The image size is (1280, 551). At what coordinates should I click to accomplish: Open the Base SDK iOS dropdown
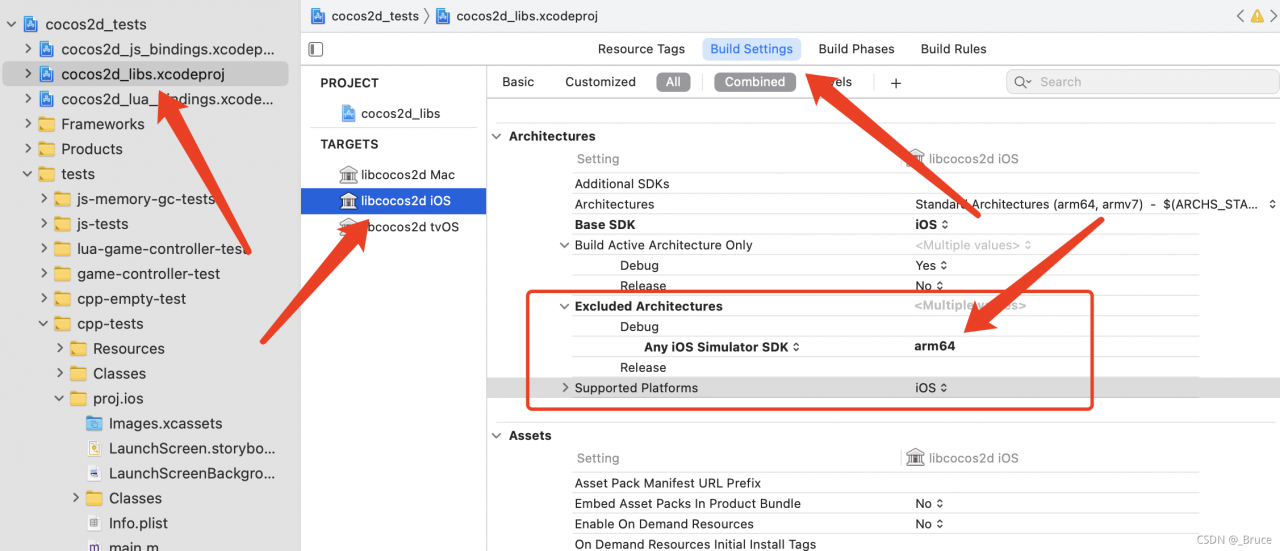pos(931,224)
